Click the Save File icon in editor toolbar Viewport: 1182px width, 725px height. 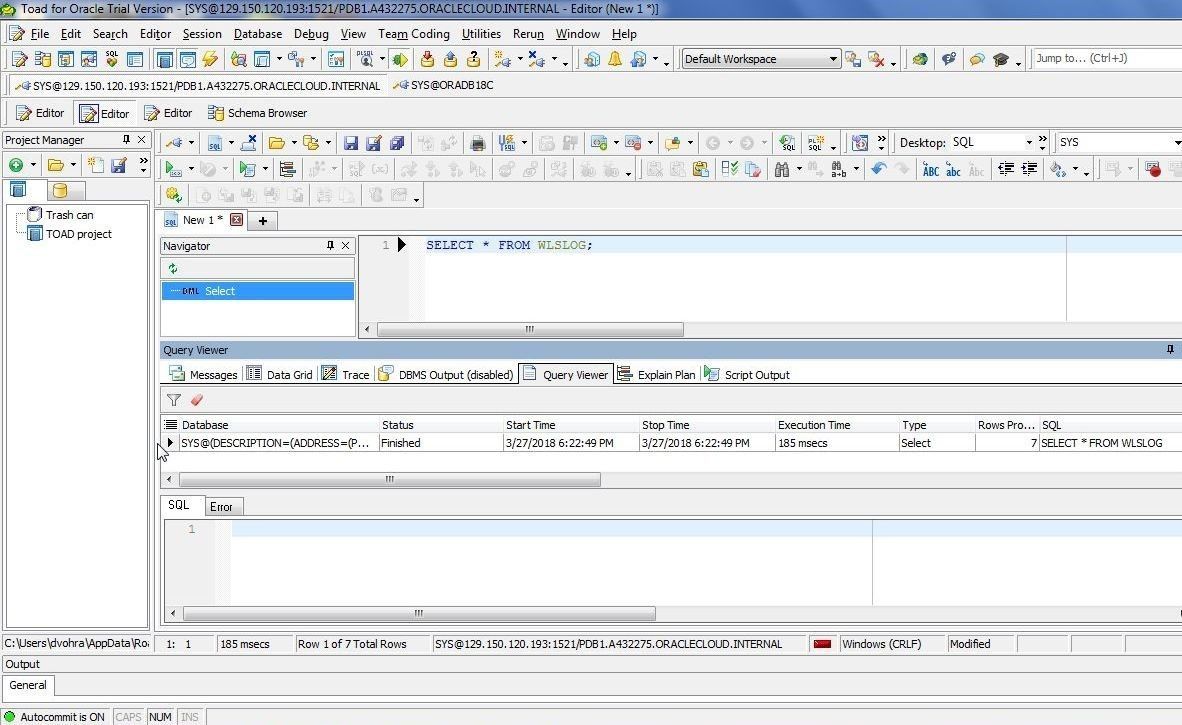pyautogui.click(x=351, y=142)
